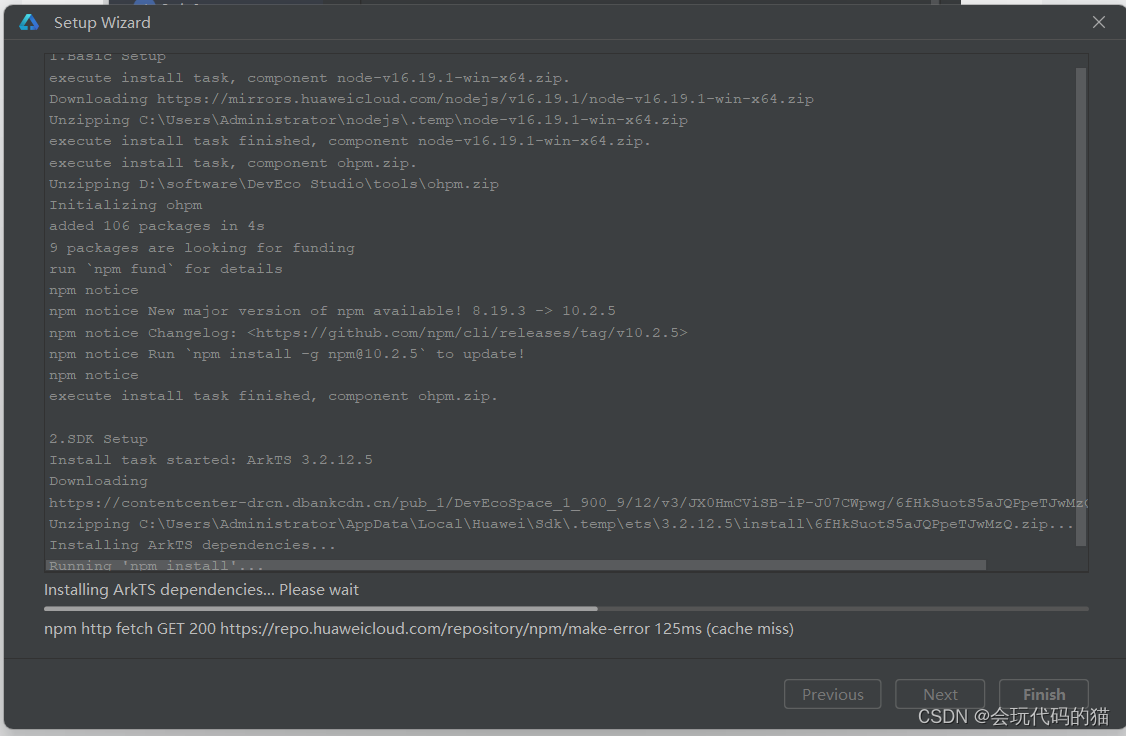
Task: Click the Next button
Action: 940,694
